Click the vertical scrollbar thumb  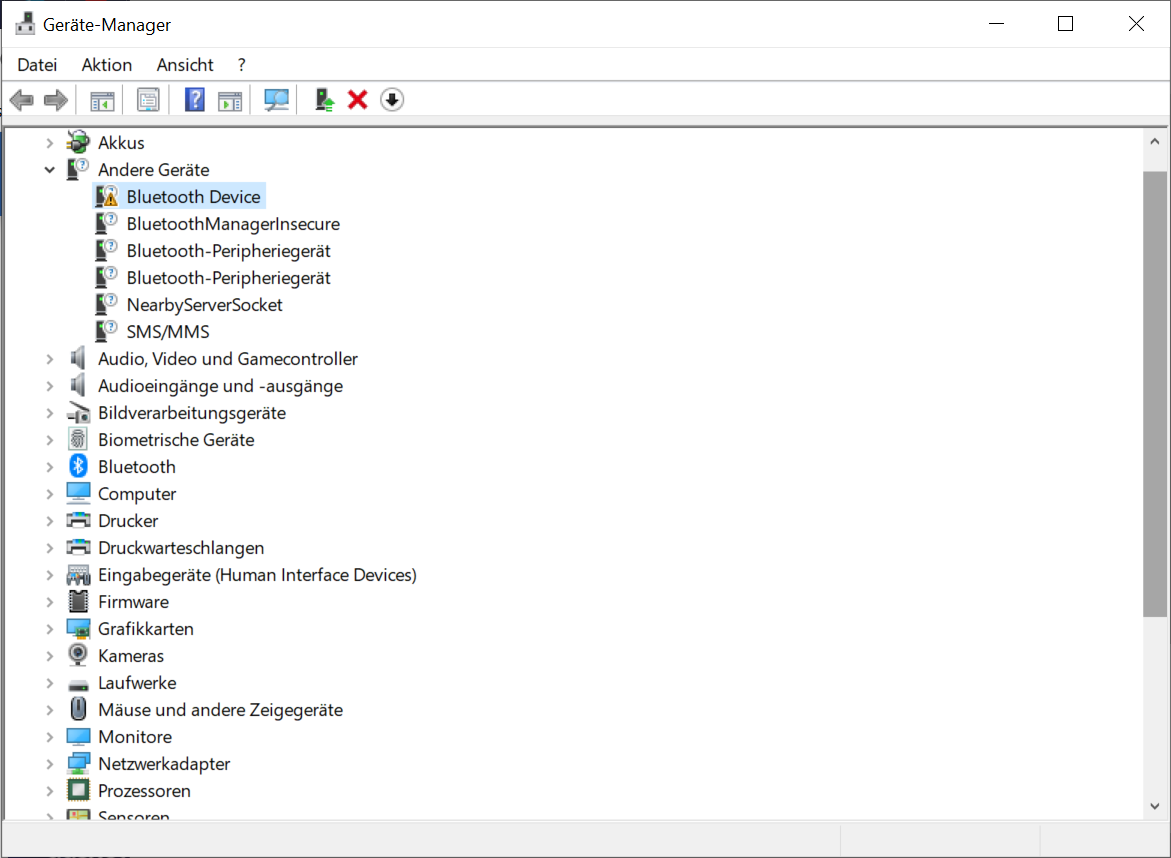click(x=1155, y=394)
